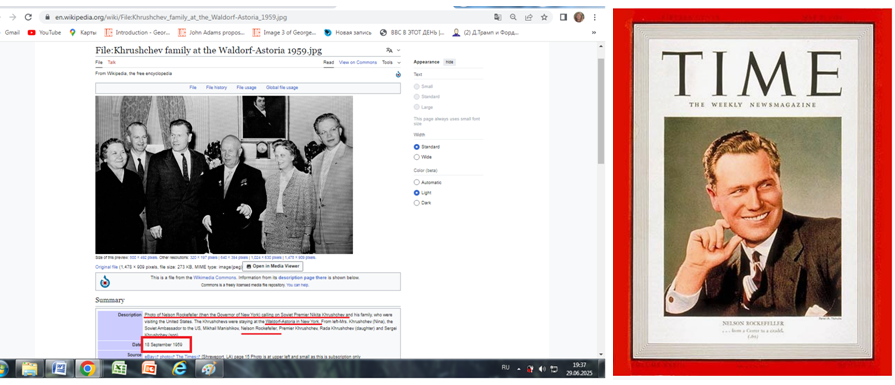The width and height of the screenshot is (895, 385).
Task: Click the TIME magazine cover image
Action: tap(753, 192)
